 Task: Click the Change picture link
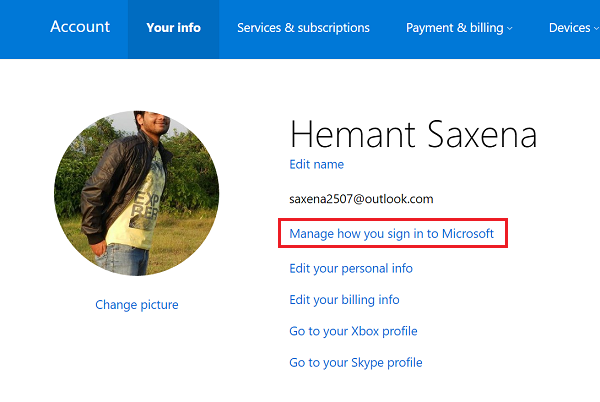coord(137,304)
